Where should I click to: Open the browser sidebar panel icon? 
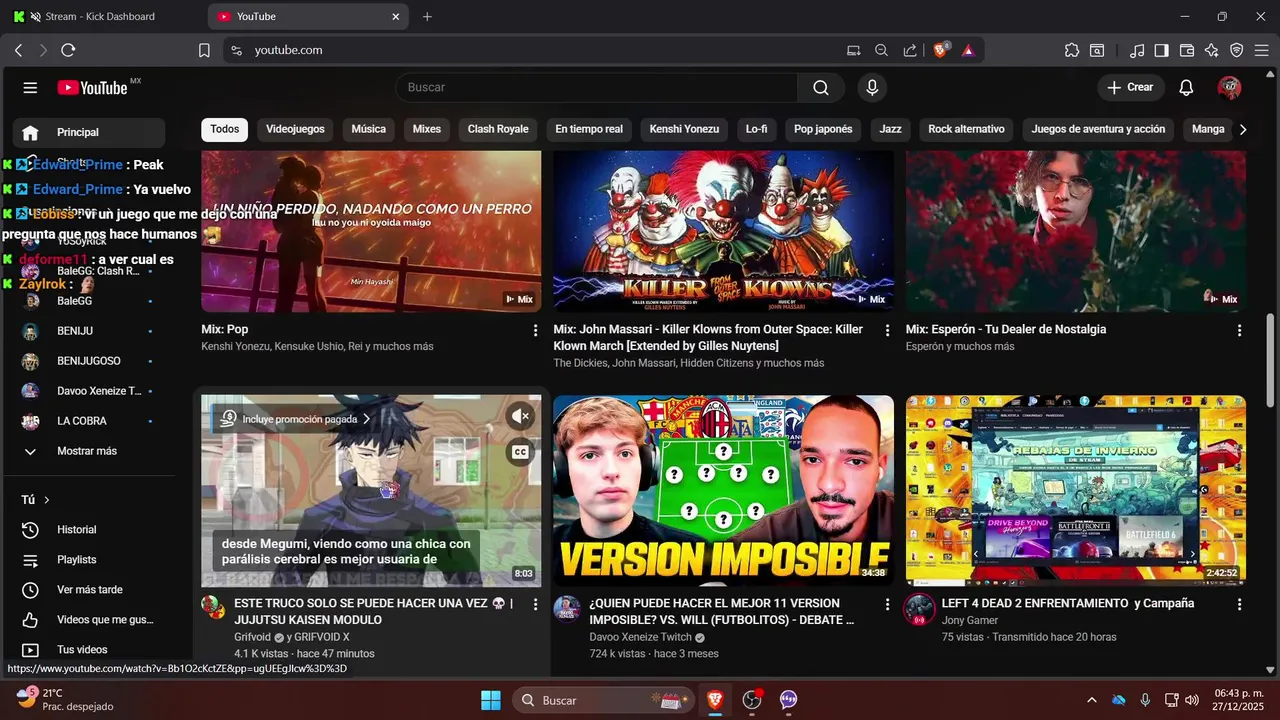click(1161, 50)
